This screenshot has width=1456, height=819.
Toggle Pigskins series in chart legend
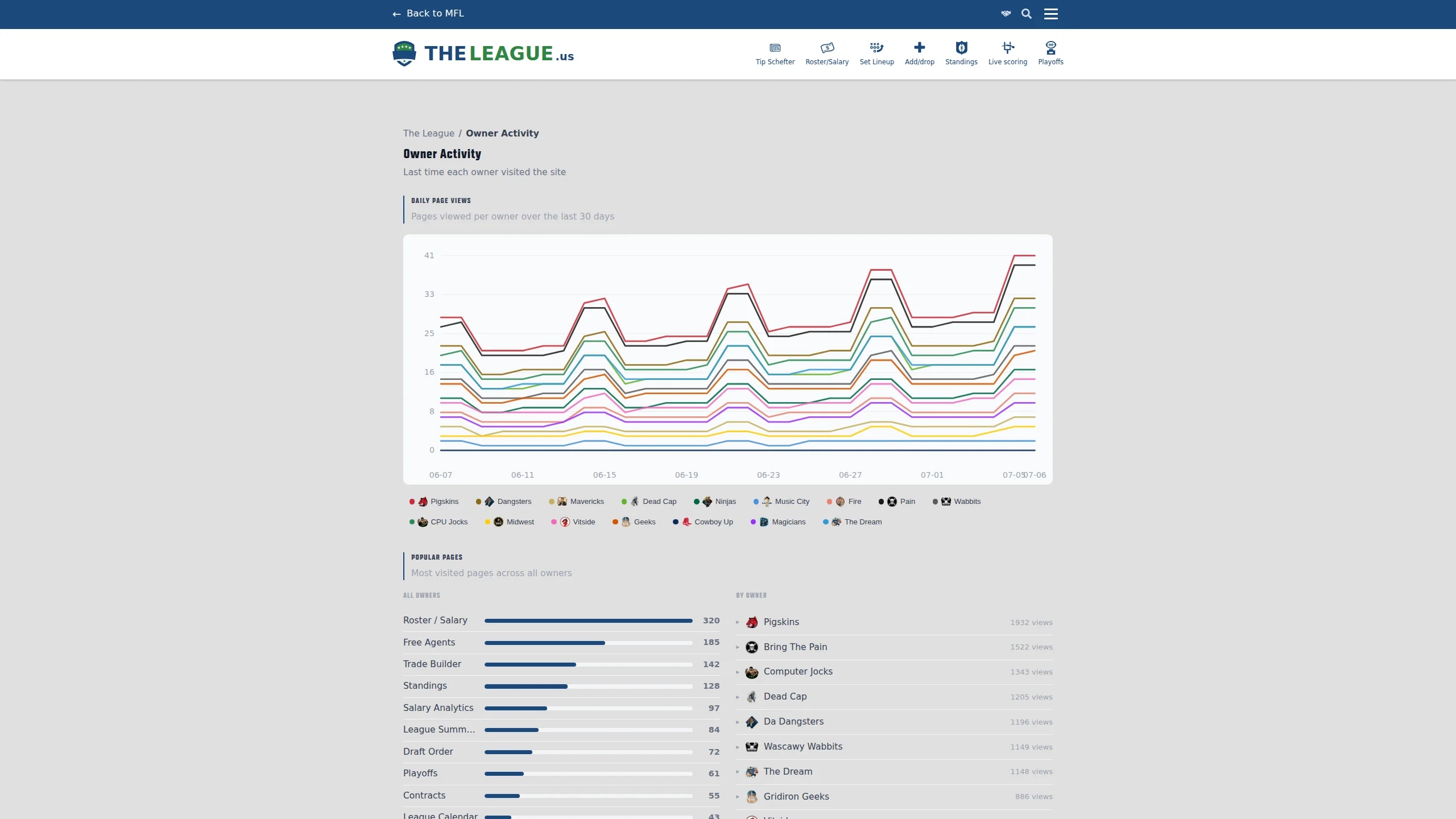pos(434,502)
